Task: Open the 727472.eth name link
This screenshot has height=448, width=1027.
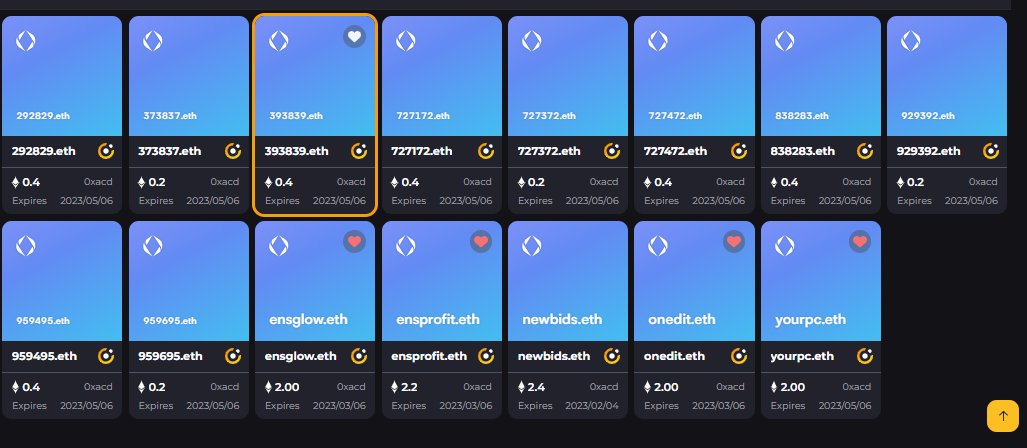Action: (675, 151)
